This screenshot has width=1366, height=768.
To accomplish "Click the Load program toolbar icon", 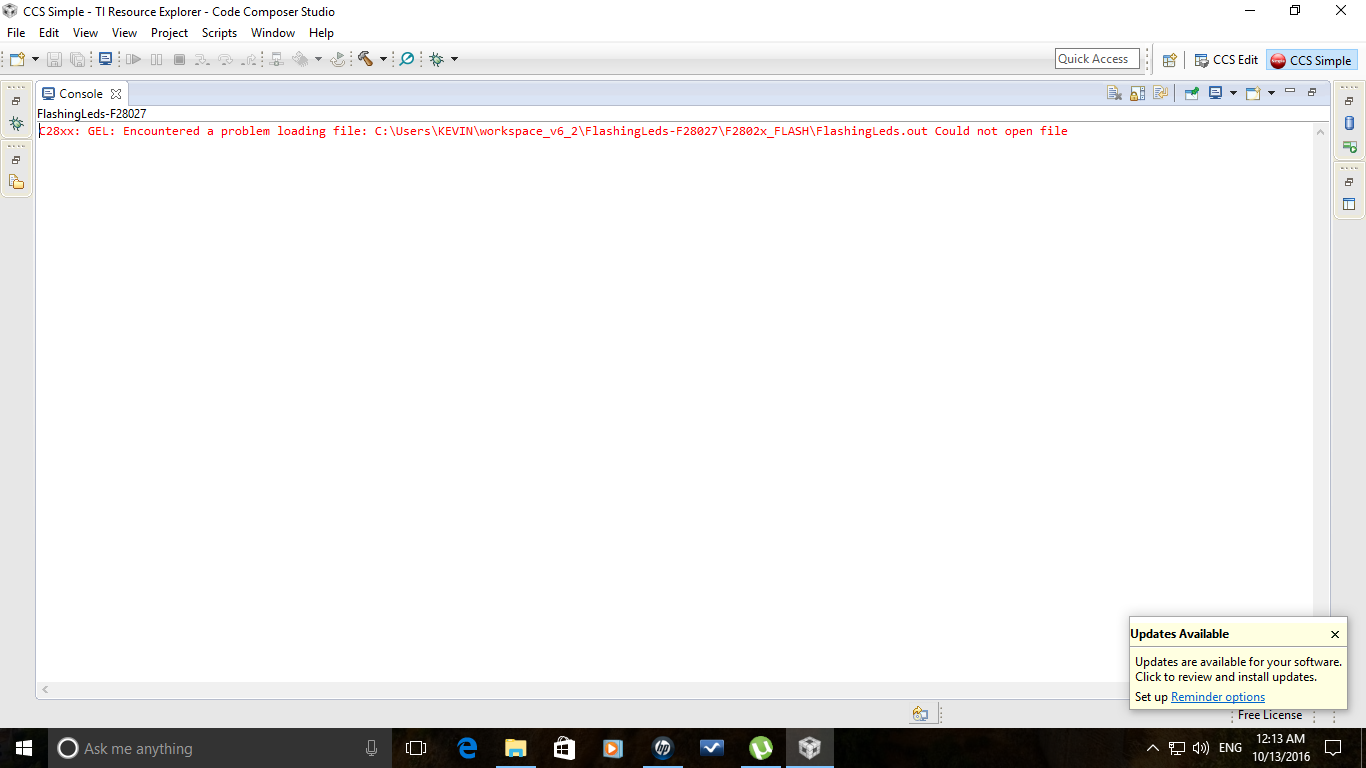I will click(300, 59).
